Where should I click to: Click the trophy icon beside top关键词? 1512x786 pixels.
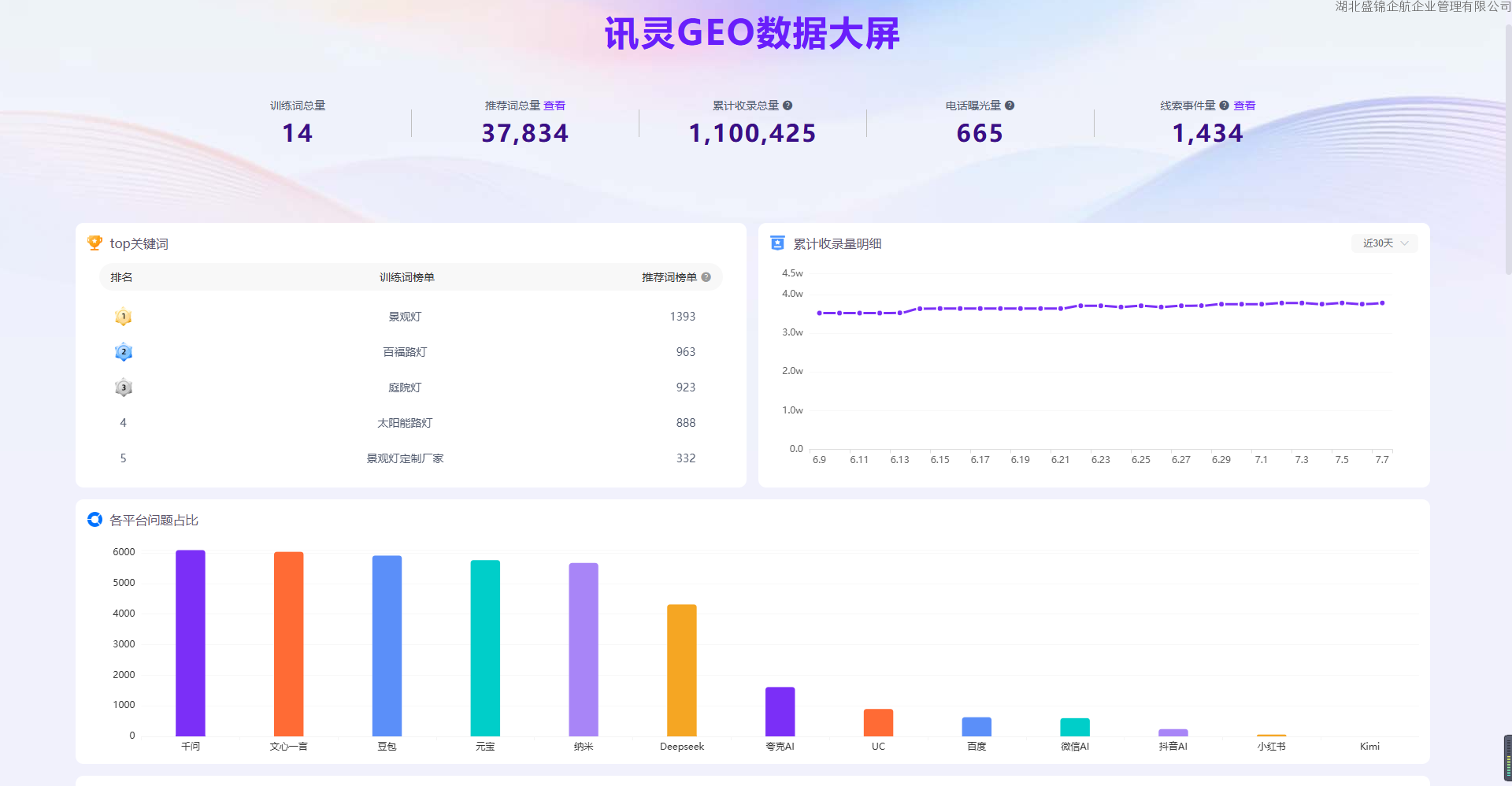coord(94,243)
